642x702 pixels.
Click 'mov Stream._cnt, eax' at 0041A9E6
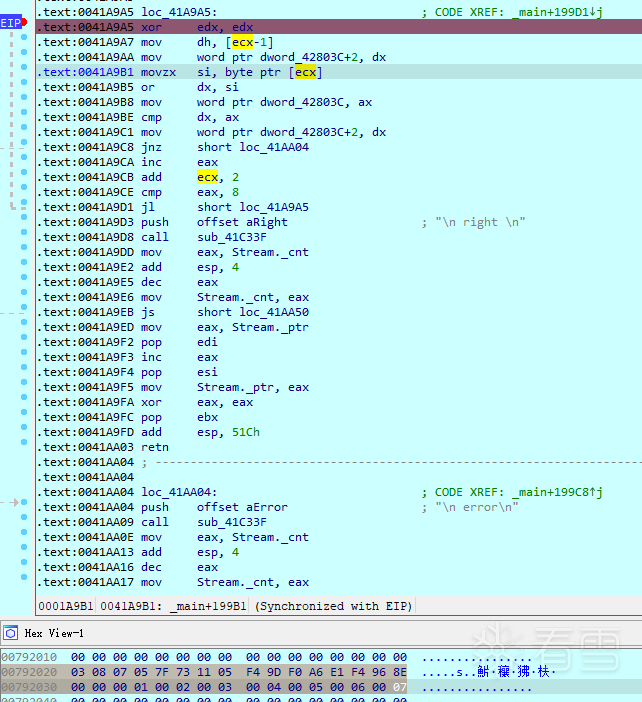(x=225, y=297)
